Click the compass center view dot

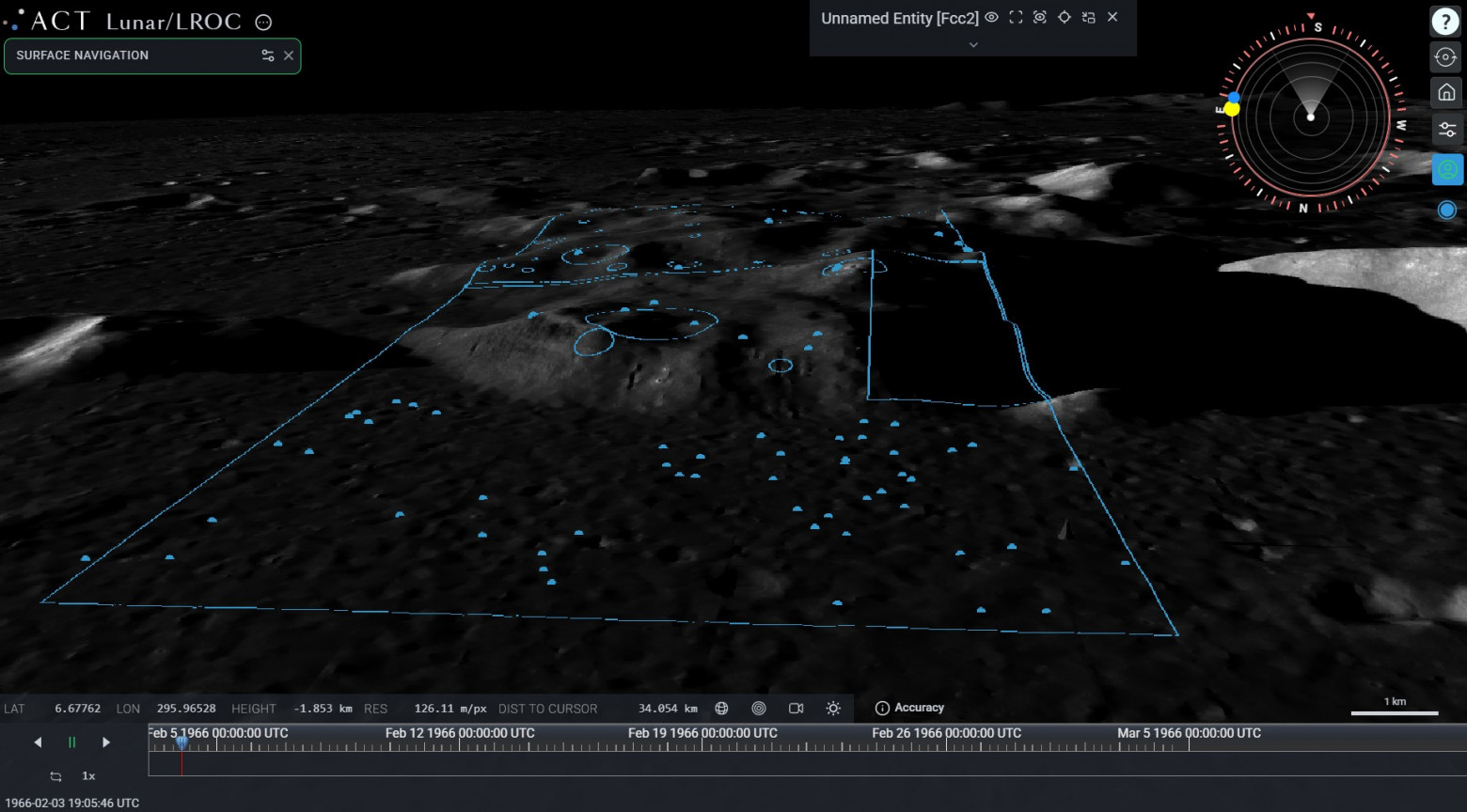(x=1311, y=117)
